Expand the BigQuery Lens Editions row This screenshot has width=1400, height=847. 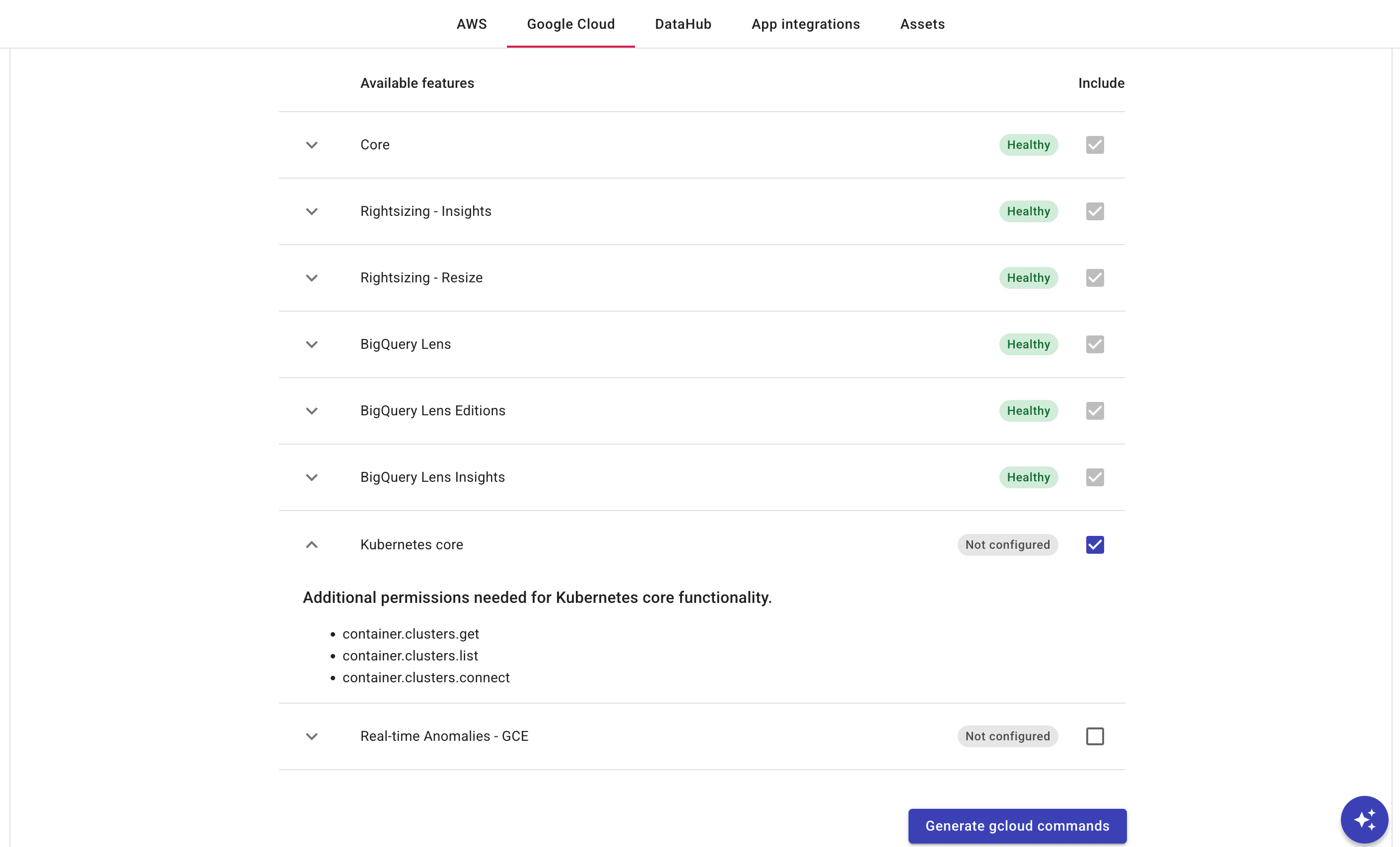(311, 410)
